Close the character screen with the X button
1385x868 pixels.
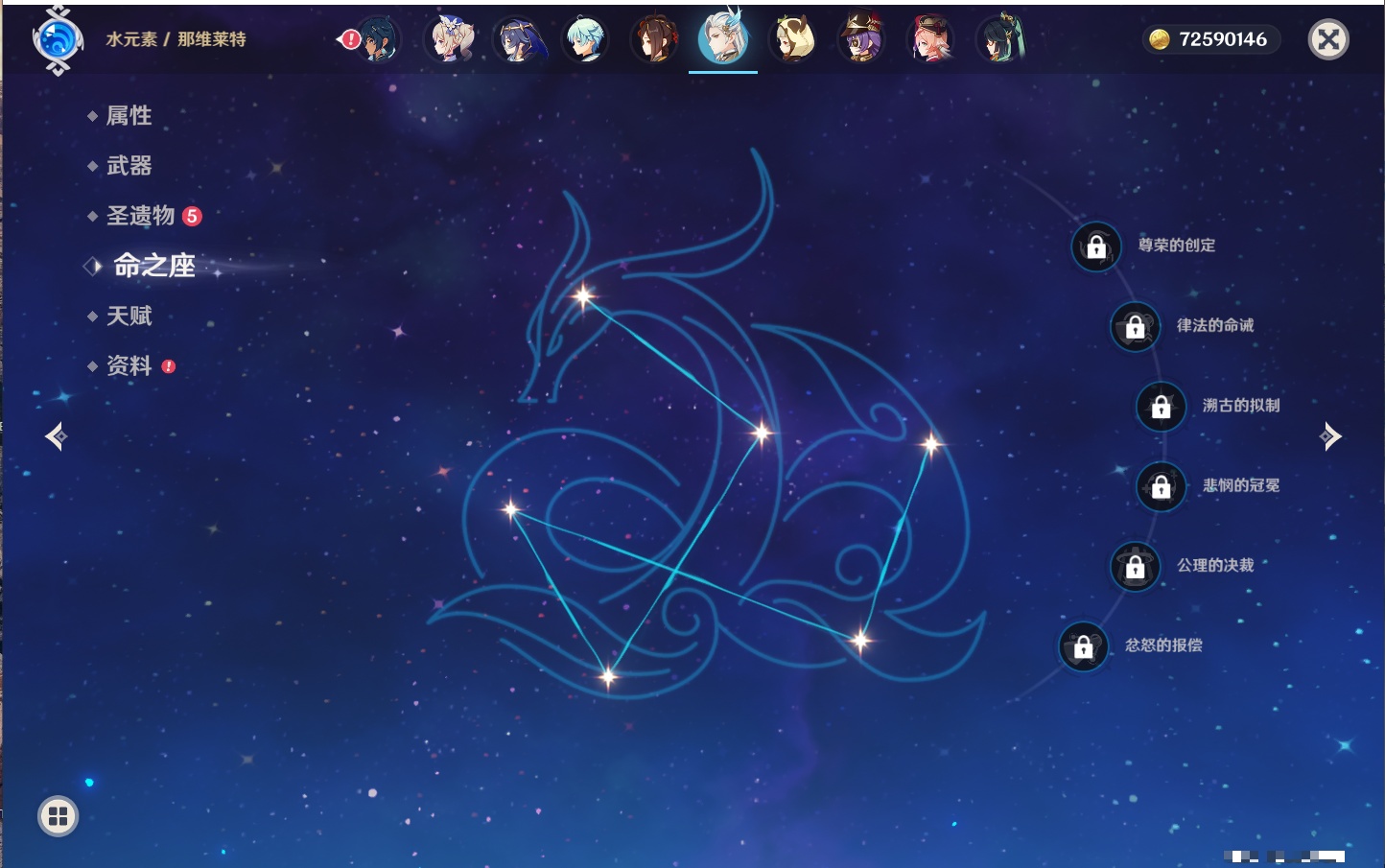point(1328,39)
